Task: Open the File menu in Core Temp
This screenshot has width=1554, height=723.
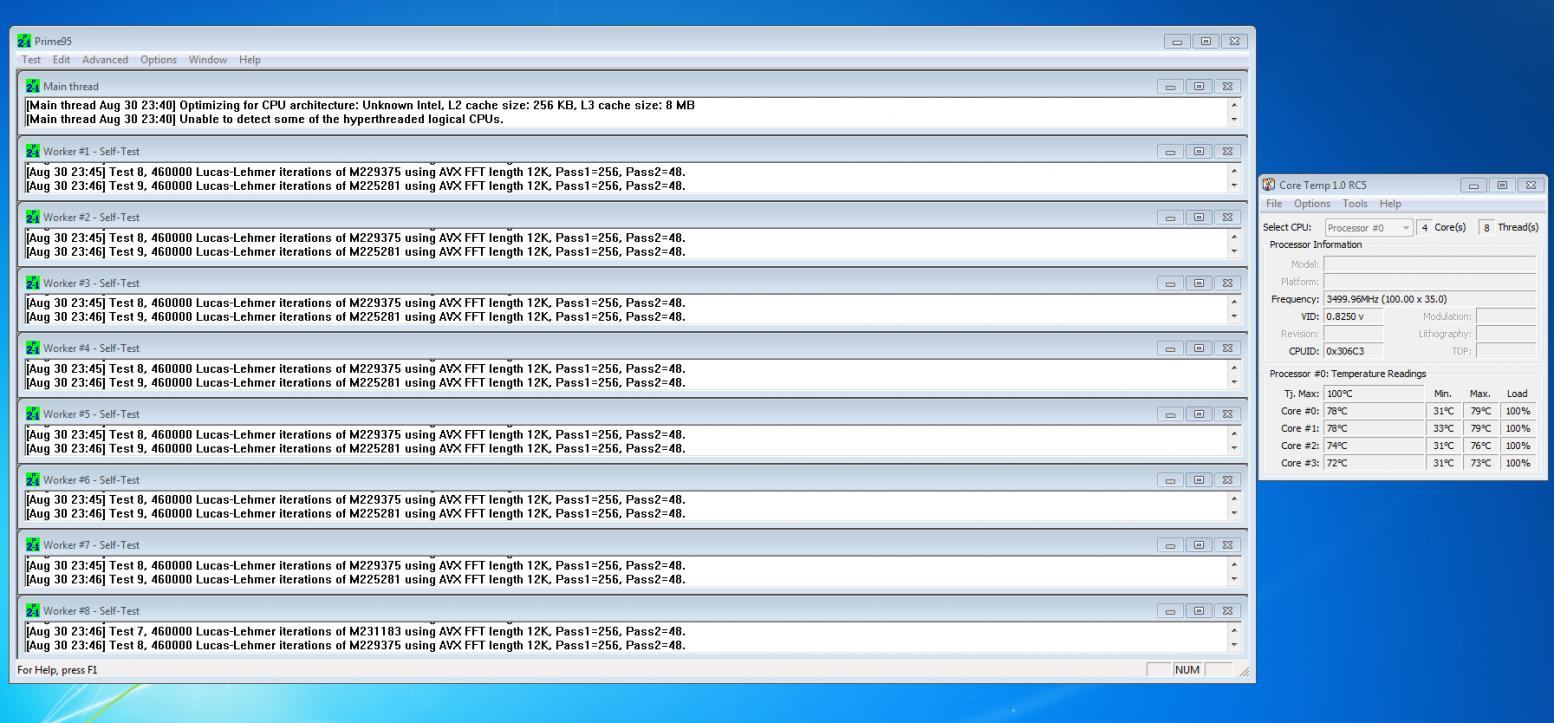Action: click(1276, 204)
